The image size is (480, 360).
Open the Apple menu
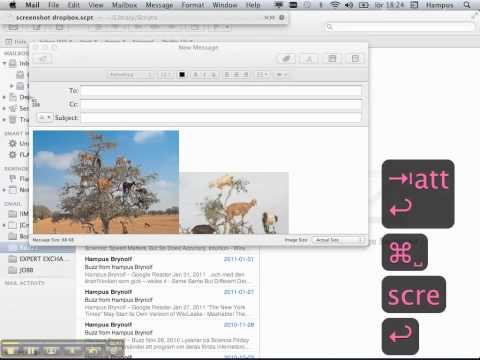click(x=12, y=5)
